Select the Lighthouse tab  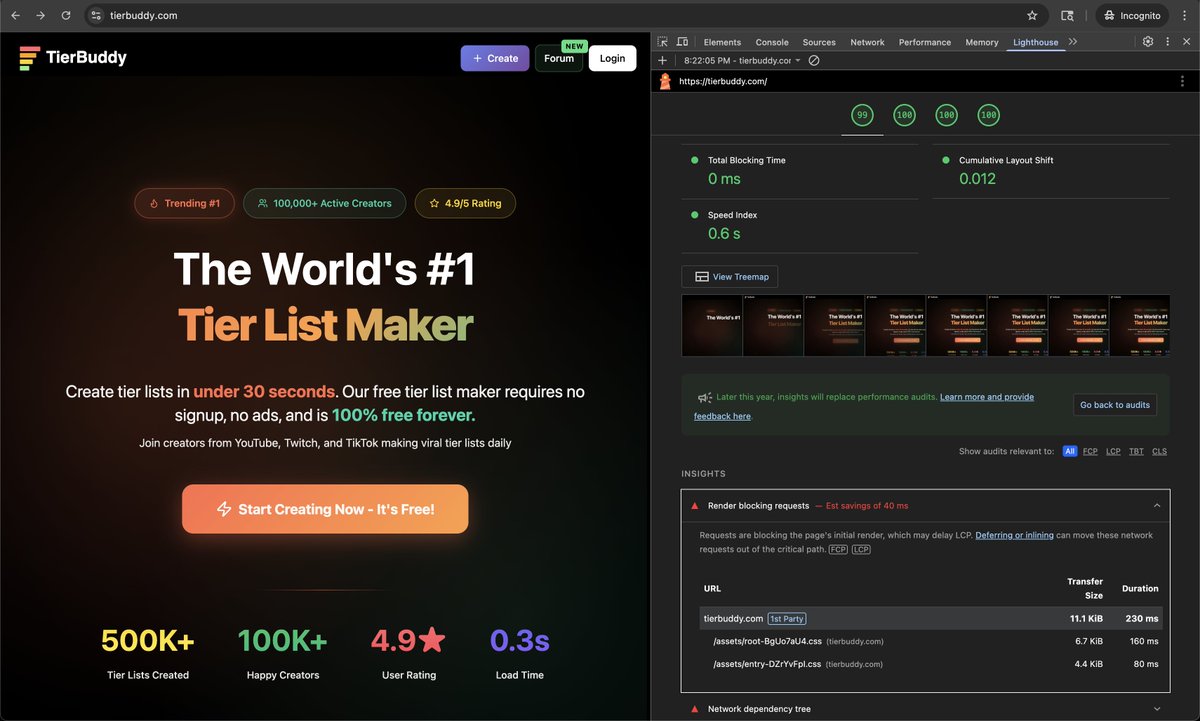point(1035,42)
